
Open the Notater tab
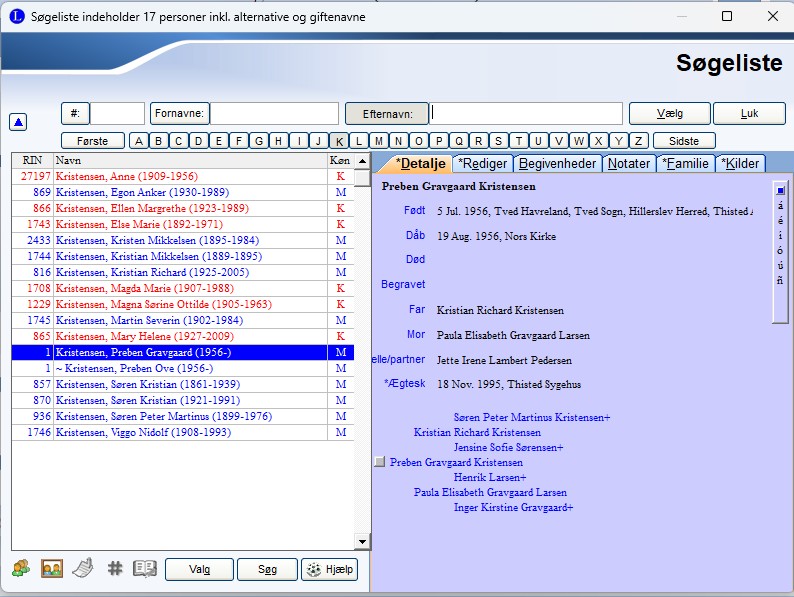click(x=629, y=163)
